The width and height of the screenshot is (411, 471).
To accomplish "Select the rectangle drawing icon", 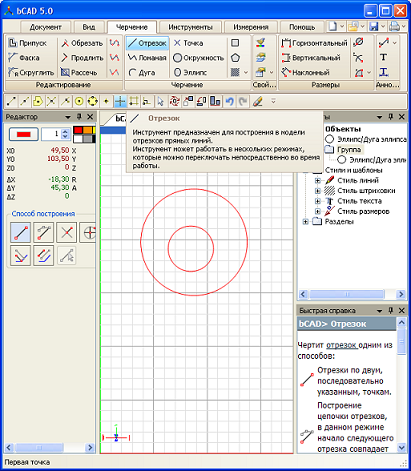I will coord(235,43).
